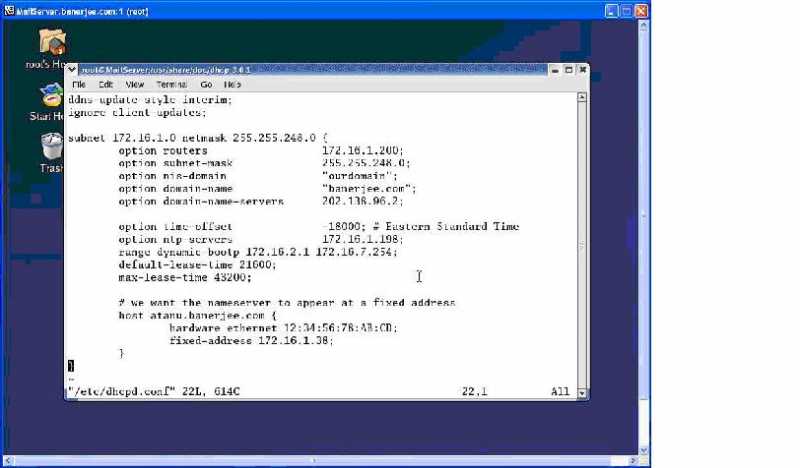Viewport: 800px width, 468px height.
Task: Click the 'option nis-domain' text
Action: (172, 176)
